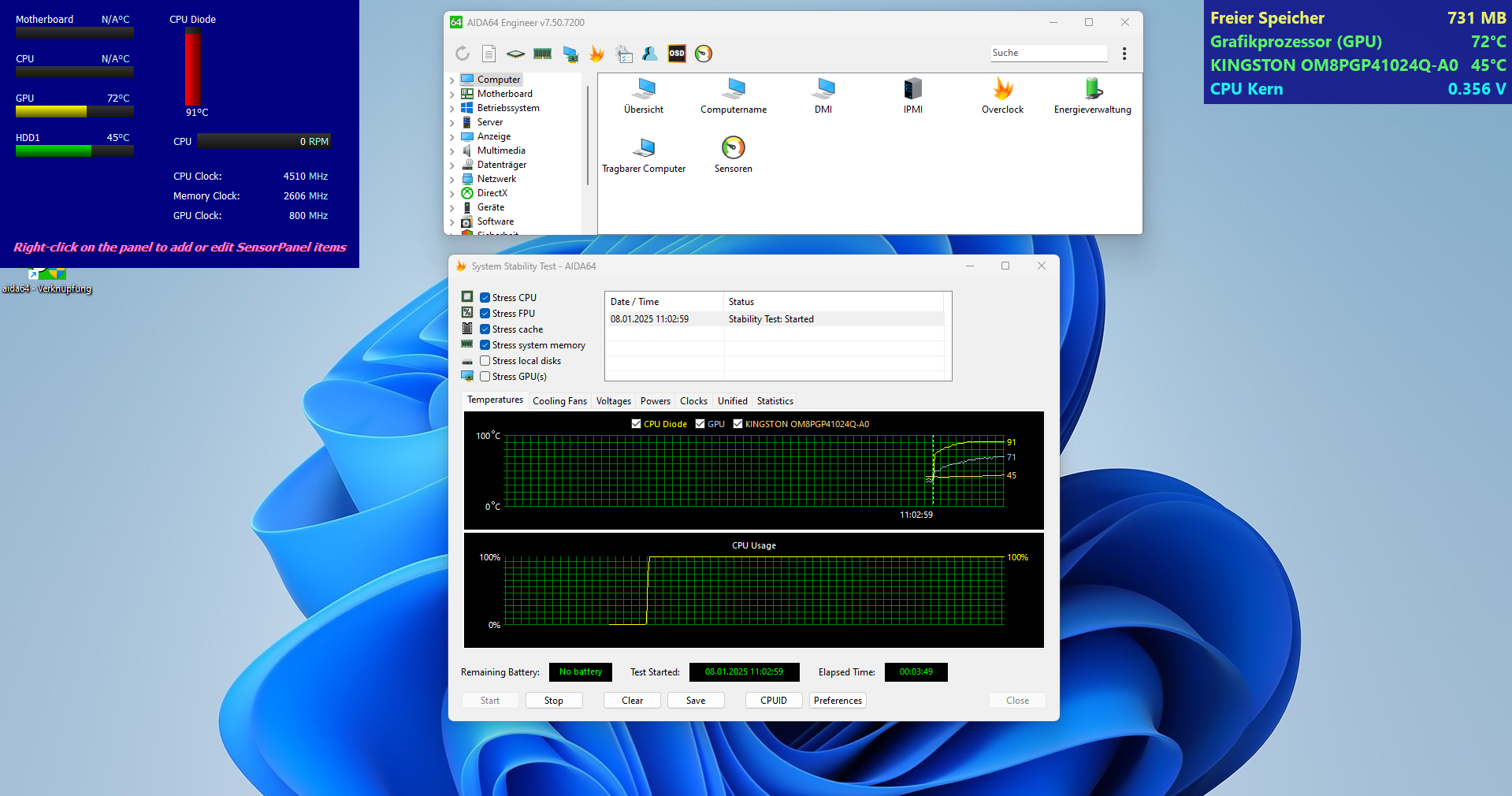
Task: Select the Multimedia tree item
Action: [x=501, y=151]
